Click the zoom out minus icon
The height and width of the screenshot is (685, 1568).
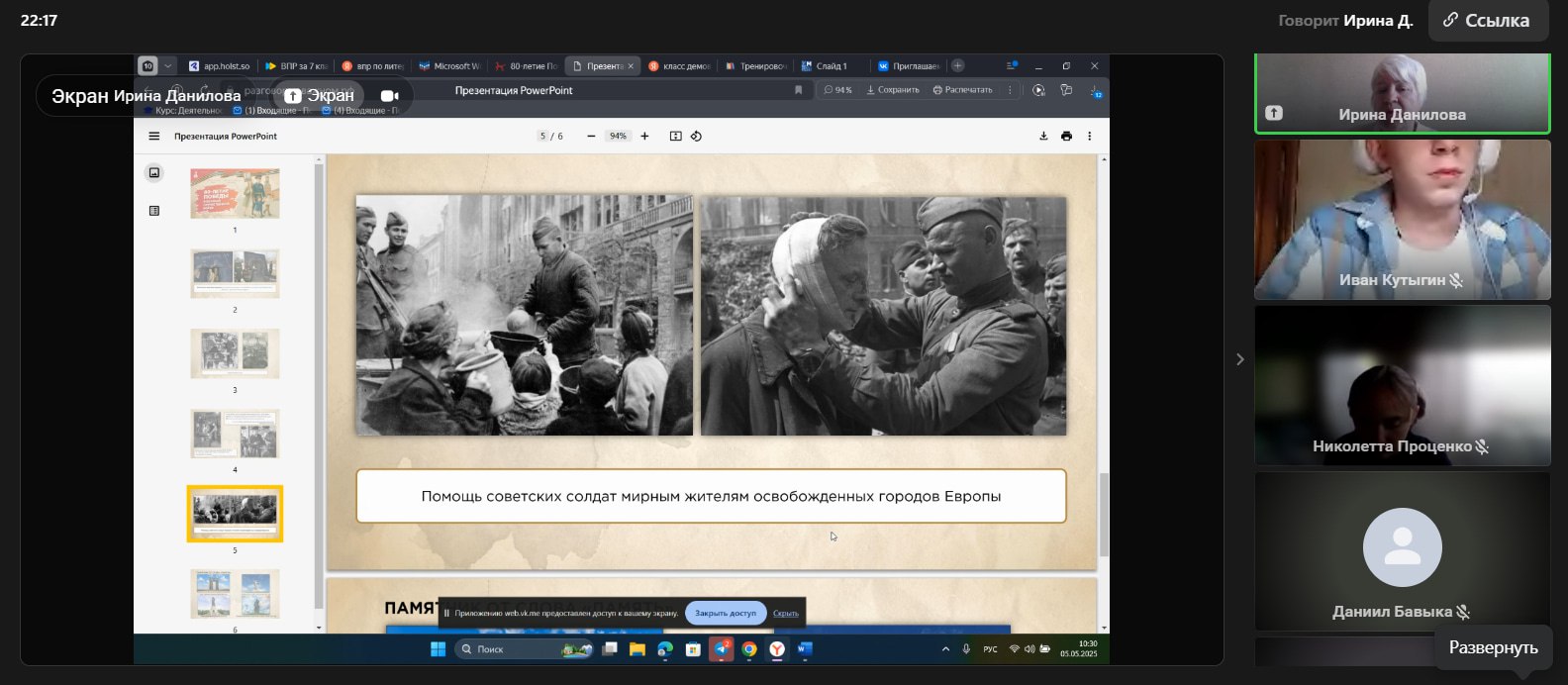tap(591, 137)
